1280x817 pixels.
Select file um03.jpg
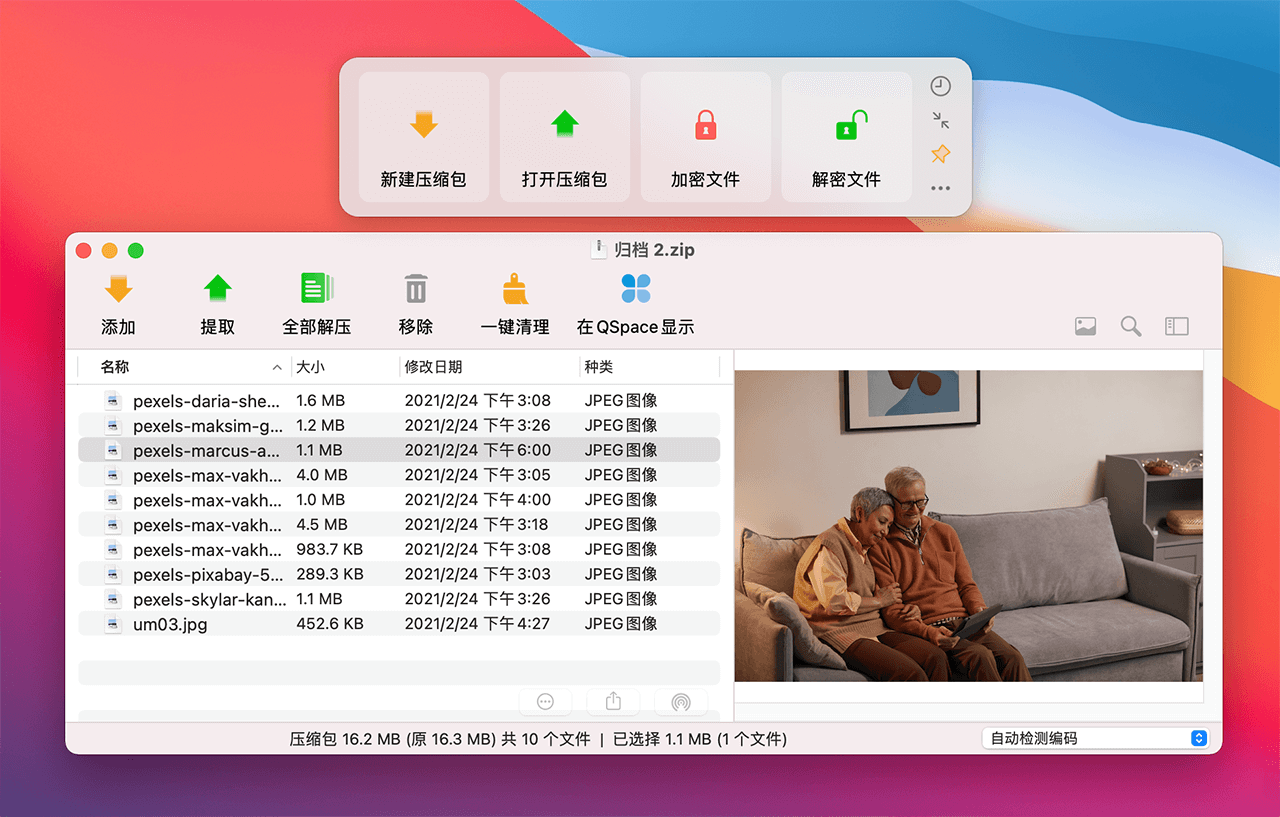pyautogui.click(x=399, y=624)
